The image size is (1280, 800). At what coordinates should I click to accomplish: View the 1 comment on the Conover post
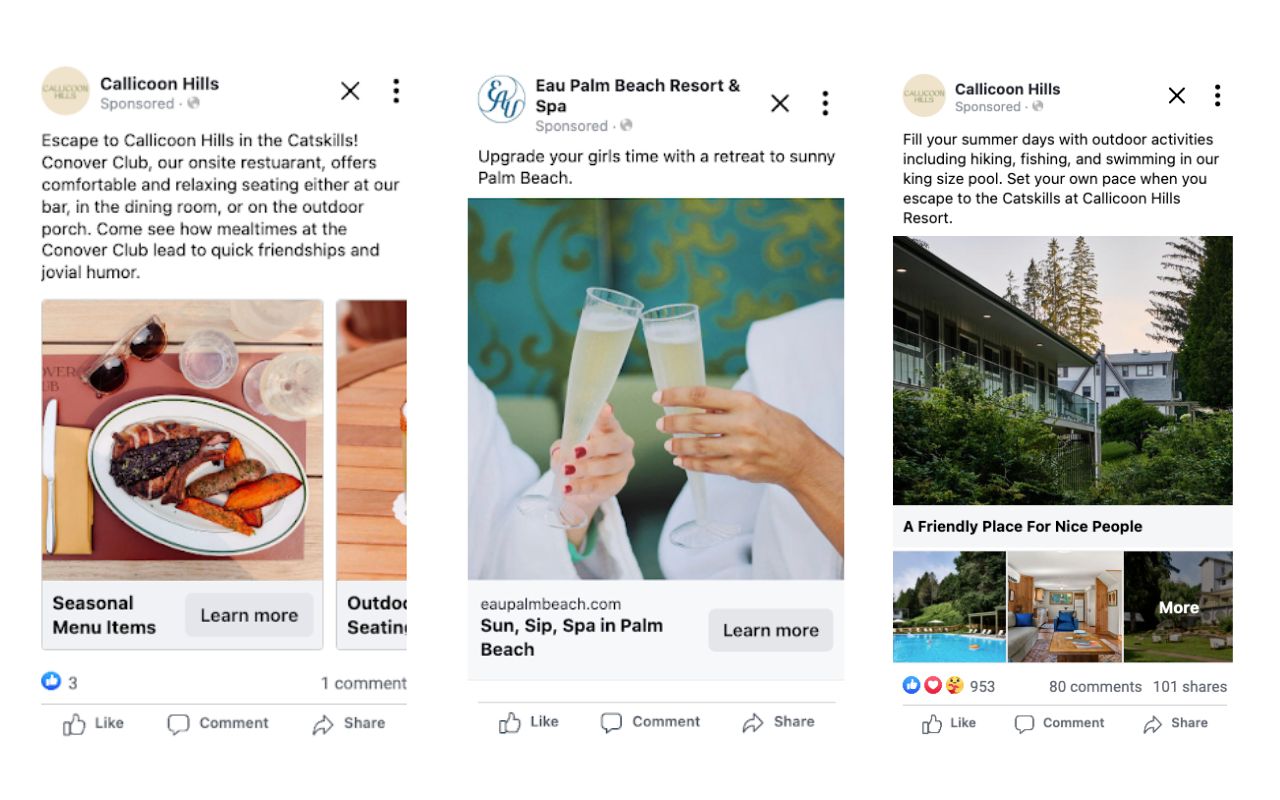(x=363, y=684)
